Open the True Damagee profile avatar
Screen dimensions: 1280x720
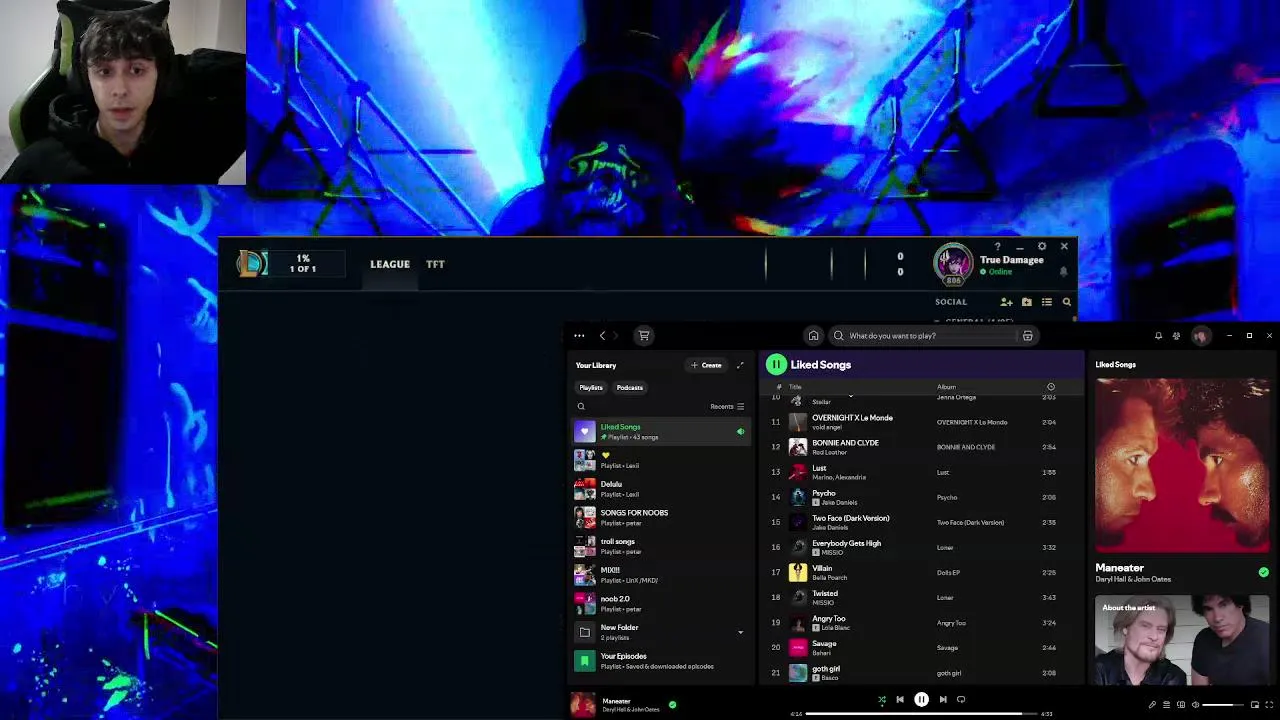click(953, 264)
